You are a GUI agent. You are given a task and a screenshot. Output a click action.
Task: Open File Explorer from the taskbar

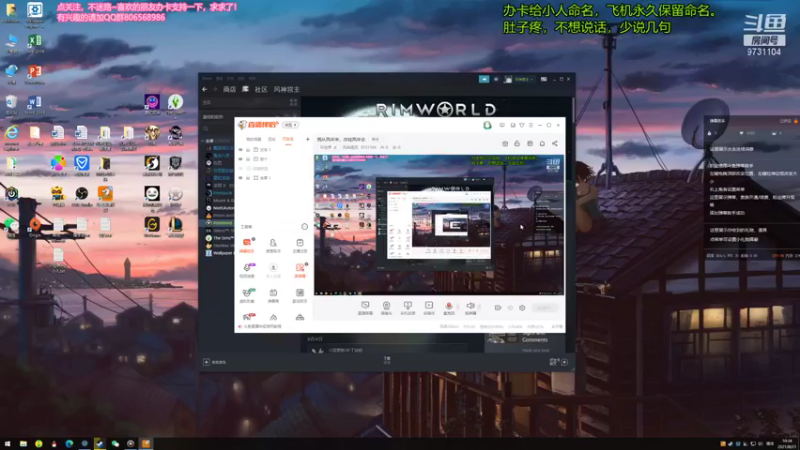(x=23, y=444)
